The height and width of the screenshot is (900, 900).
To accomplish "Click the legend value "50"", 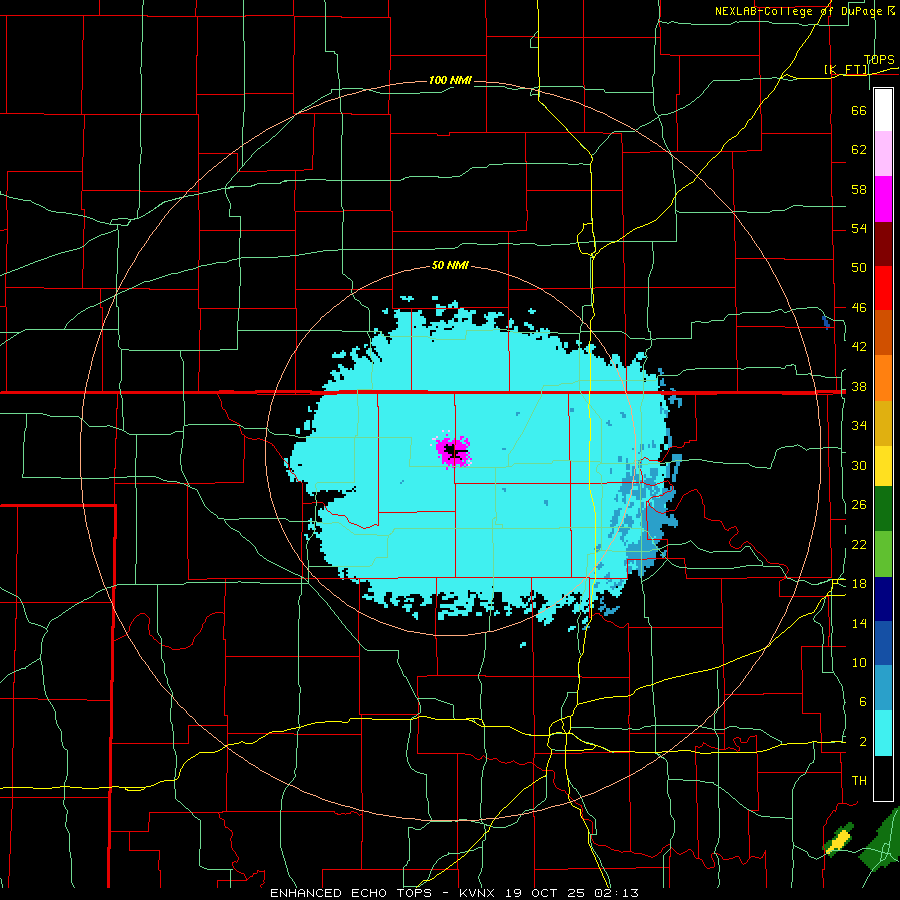I will coord(859,268).
